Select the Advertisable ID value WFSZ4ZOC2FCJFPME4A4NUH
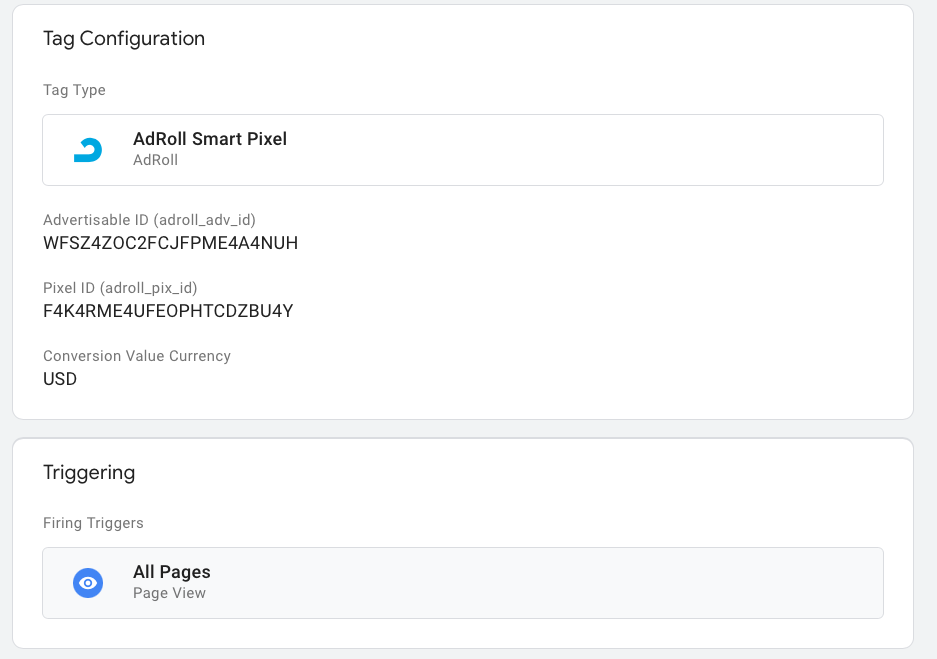 tap(170, 243)
